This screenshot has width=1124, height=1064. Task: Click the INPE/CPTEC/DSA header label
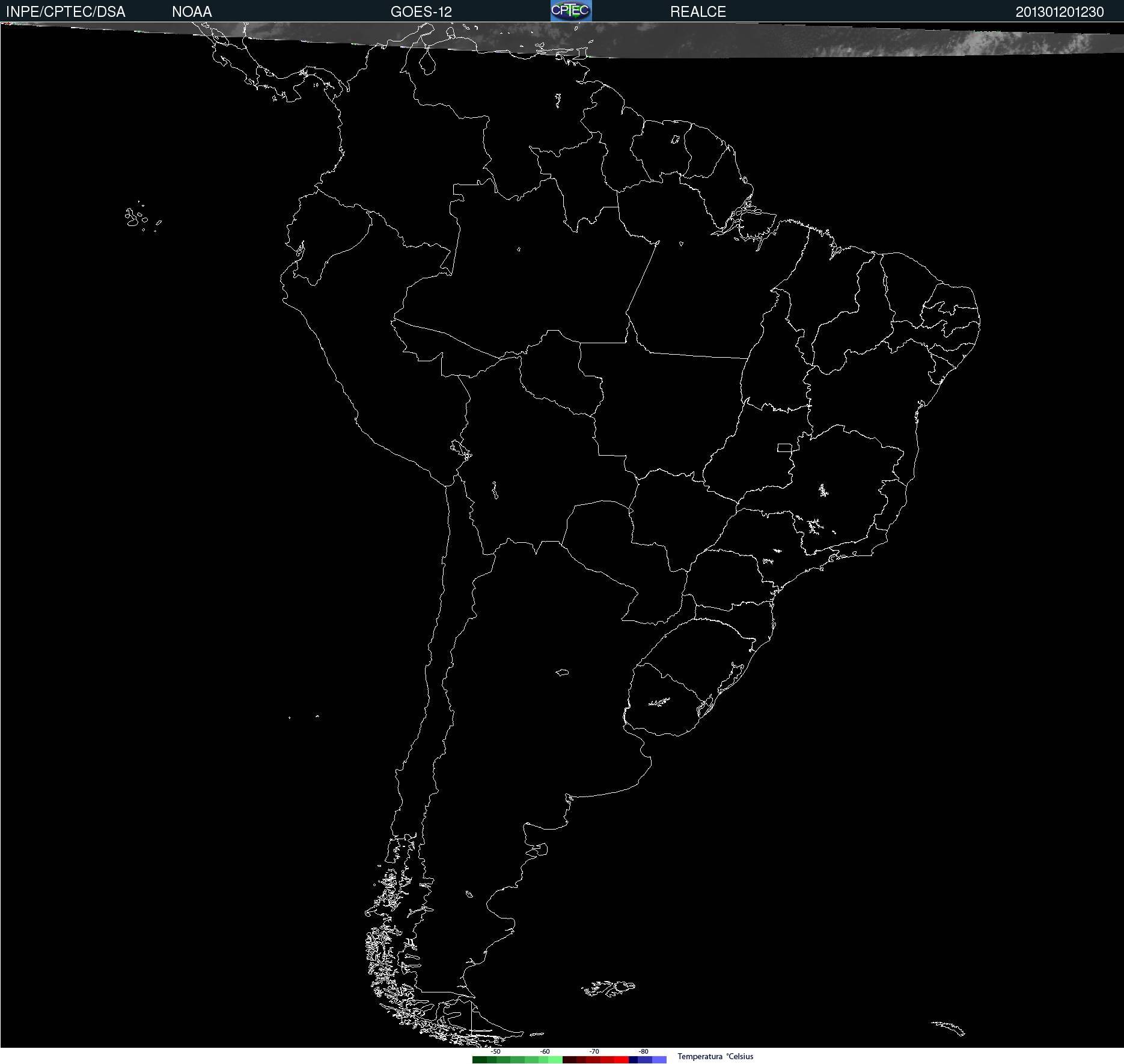[x=66, y=12]
